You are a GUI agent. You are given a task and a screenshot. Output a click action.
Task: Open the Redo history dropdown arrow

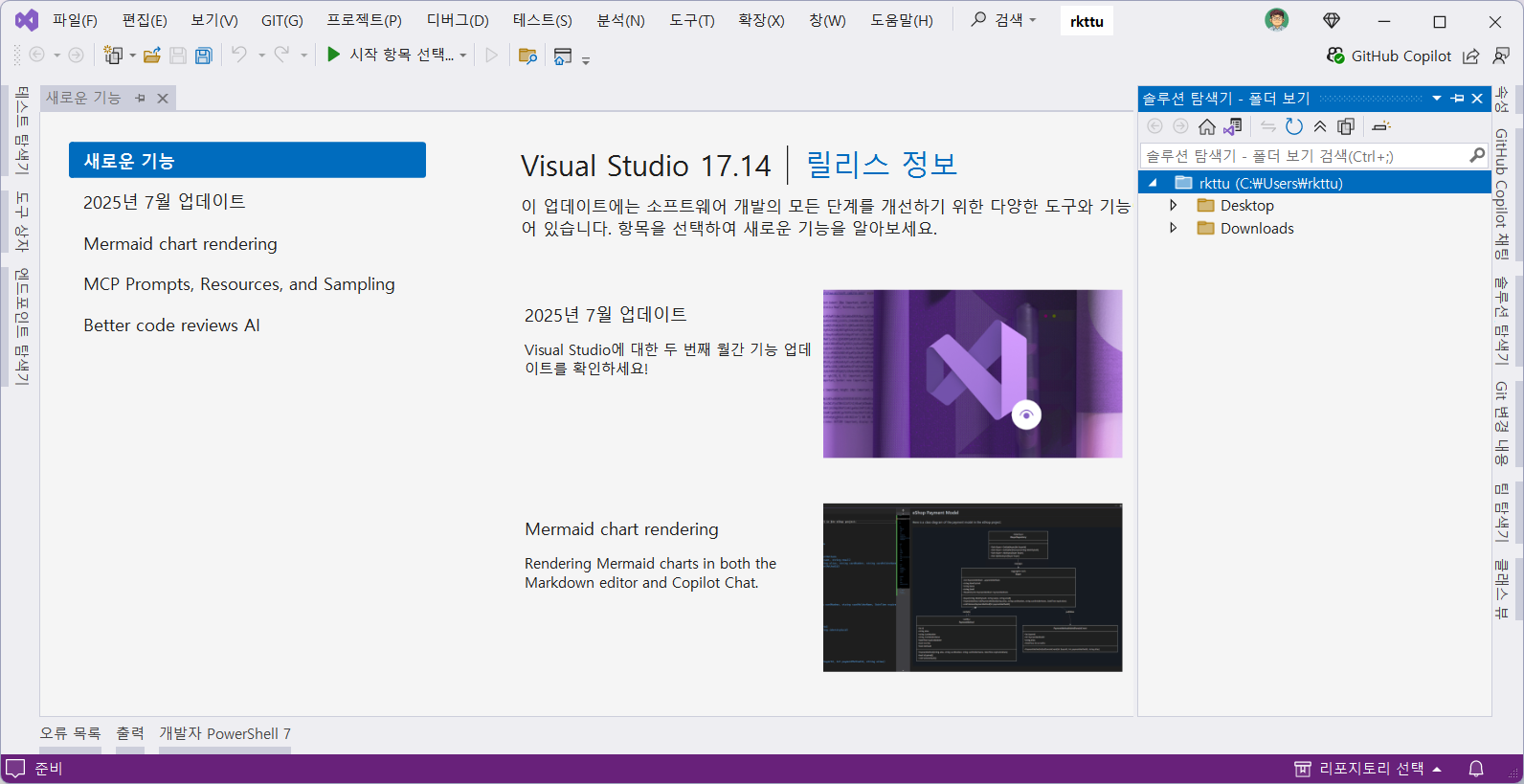303,56
